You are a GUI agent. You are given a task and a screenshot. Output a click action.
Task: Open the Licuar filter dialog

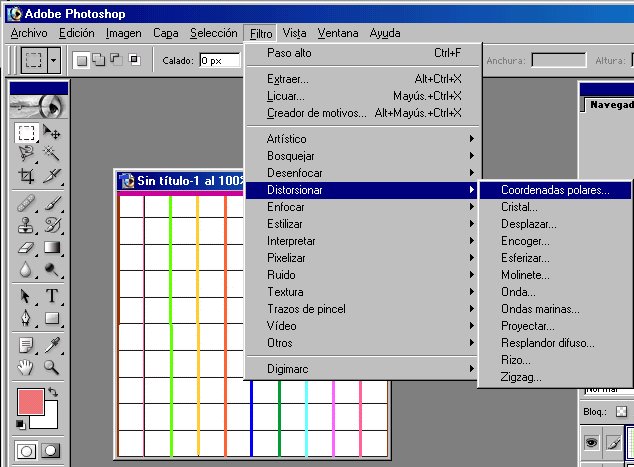[362, 96]
